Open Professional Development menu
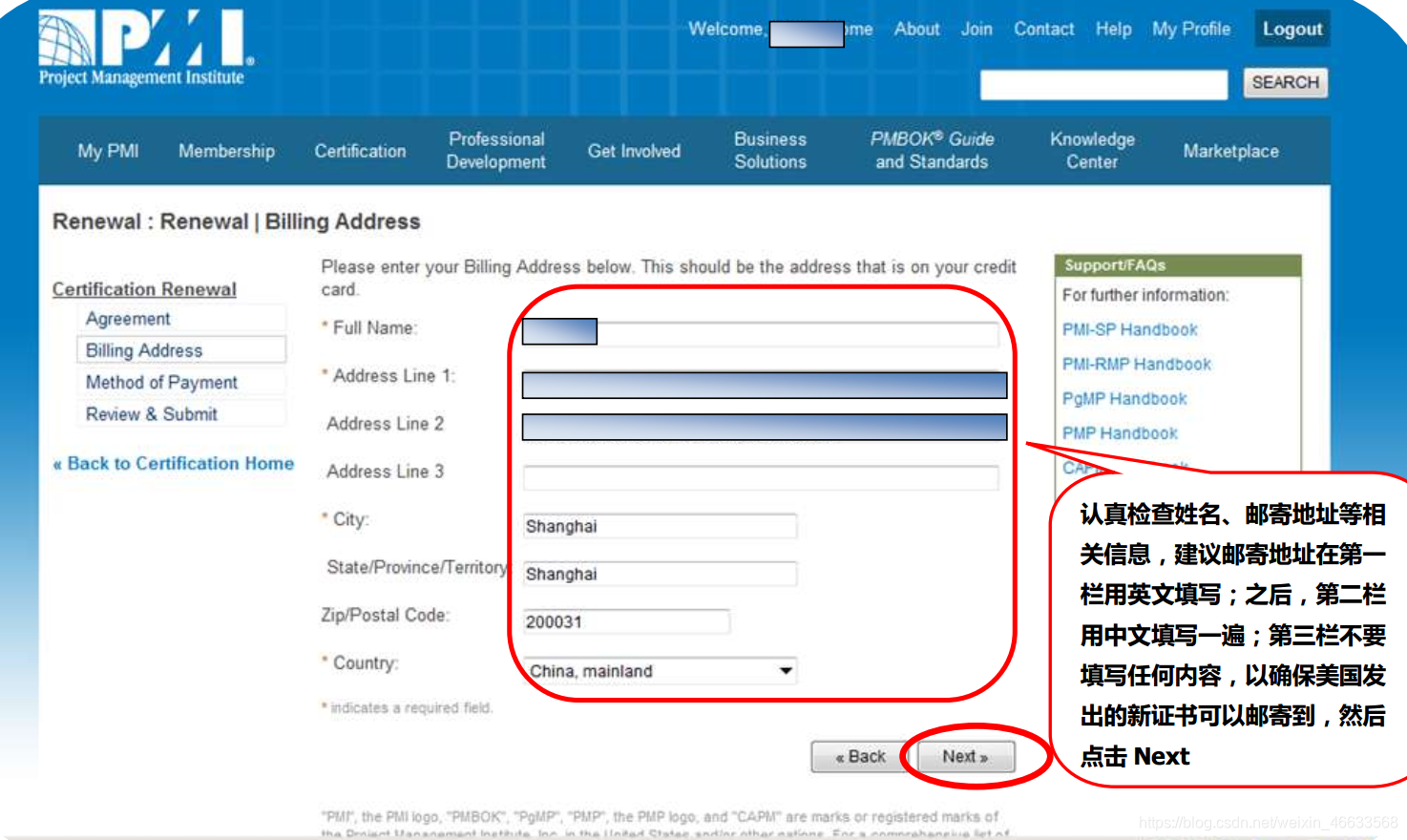Screen dimensions: 1407x840 (x=496, y=151)
